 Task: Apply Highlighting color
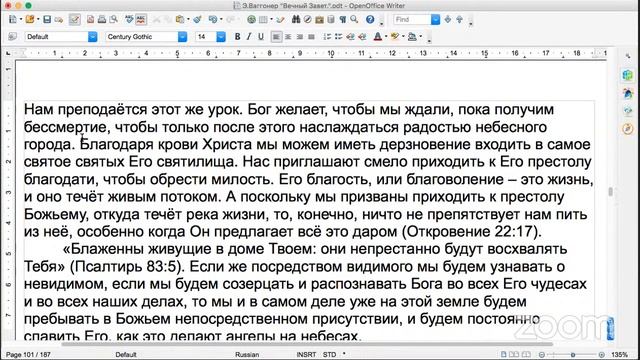395,37
